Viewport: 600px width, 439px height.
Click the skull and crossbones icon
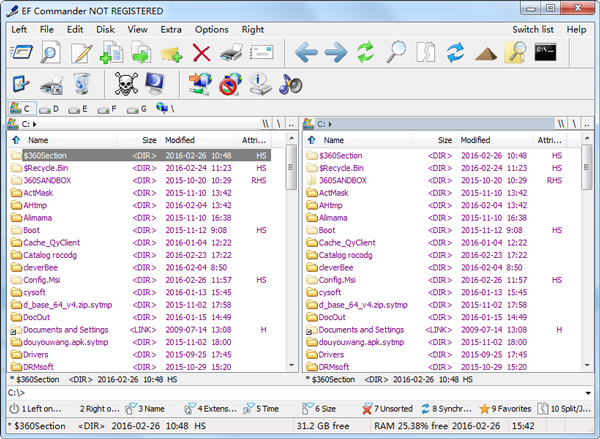point(126,84)
